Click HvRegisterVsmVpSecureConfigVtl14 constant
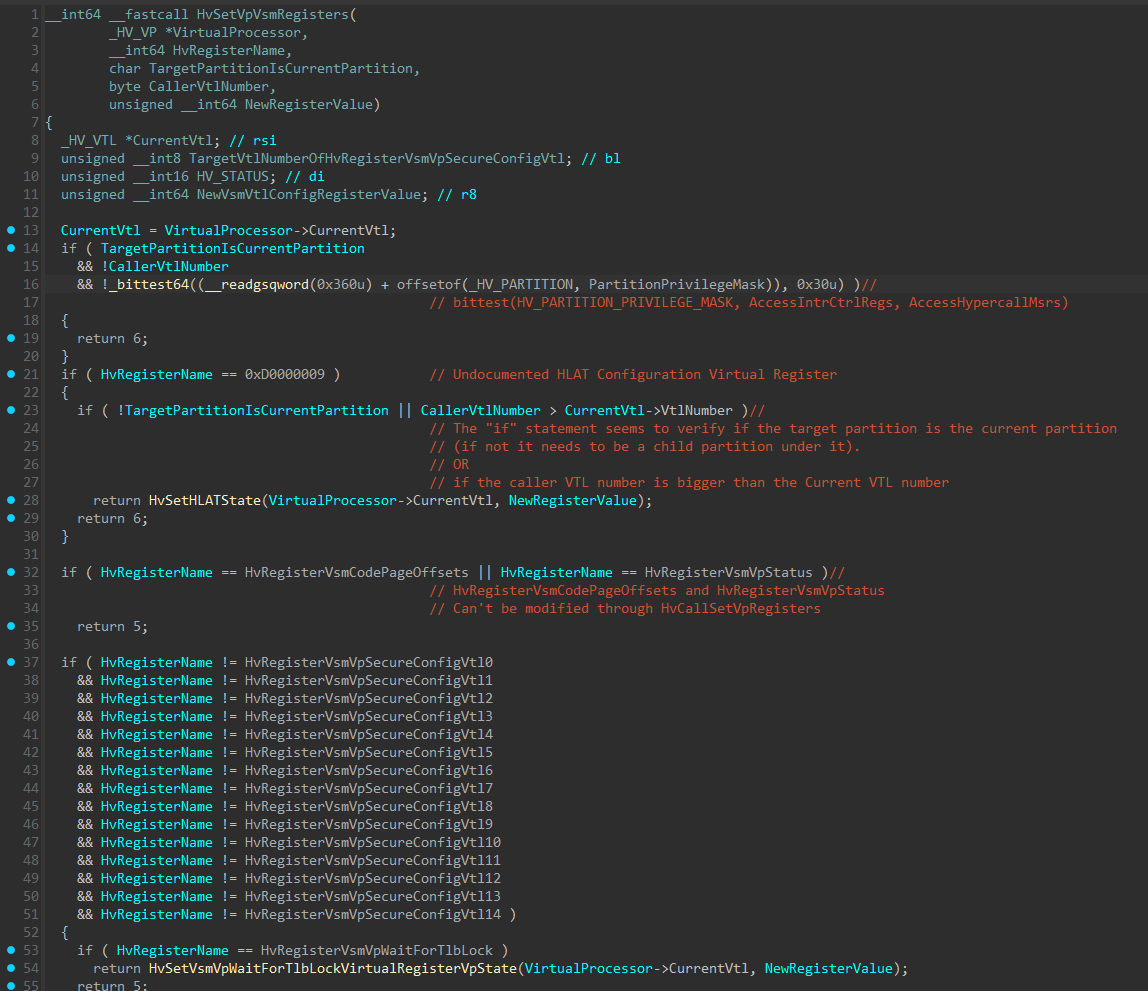The width and height of the screenshot is (1148, 991). [x=373, y=914]
